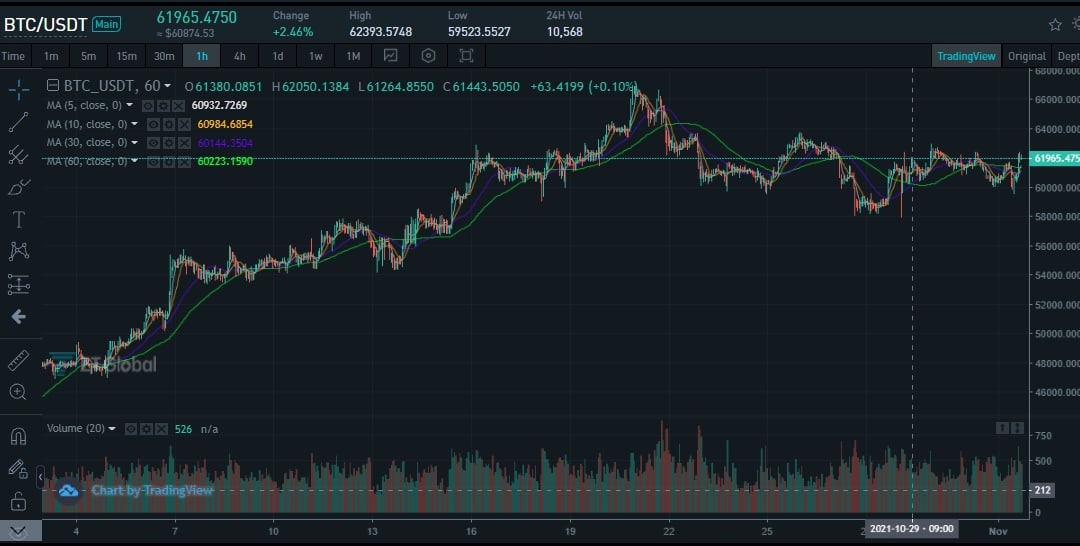1080x546 pixels.
Task: Switch to 1m time interval
Action: pos(51,56)
